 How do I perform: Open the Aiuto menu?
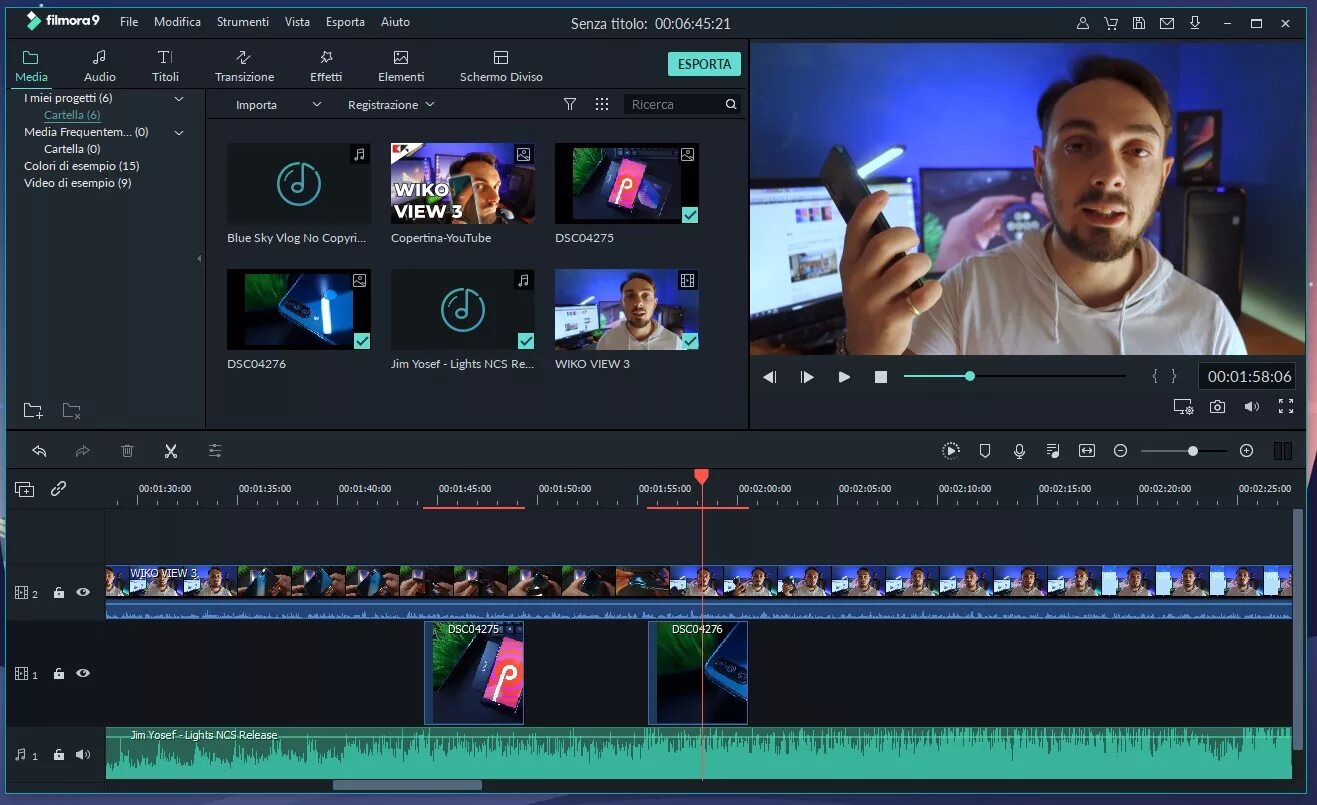pyautogui.click(x=395, y=21)
